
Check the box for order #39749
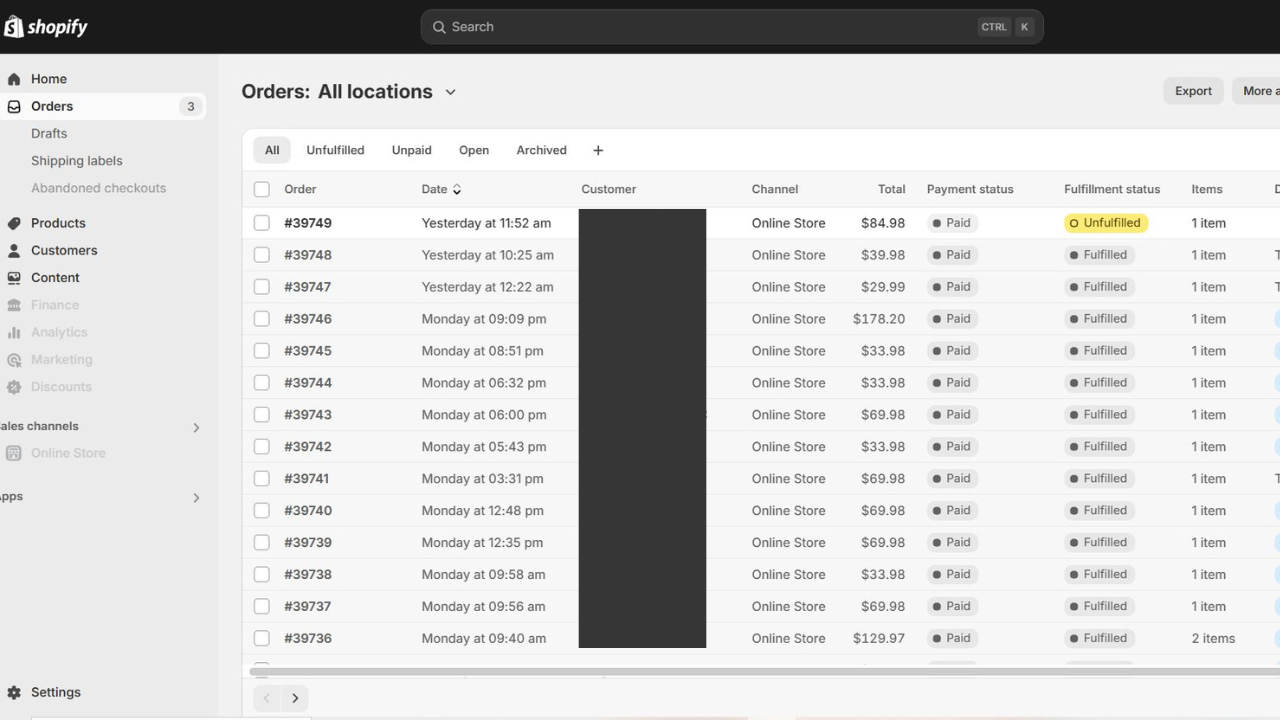tap(262, 223)
